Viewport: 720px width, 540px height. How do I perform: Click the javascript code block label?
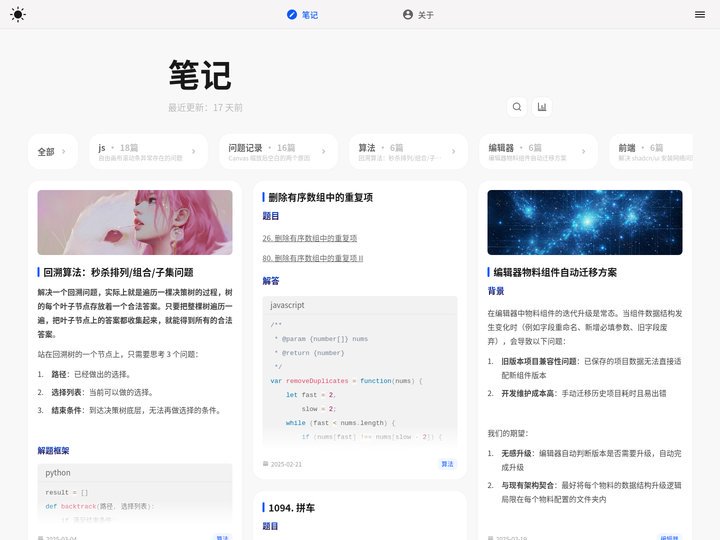point(287,305)
